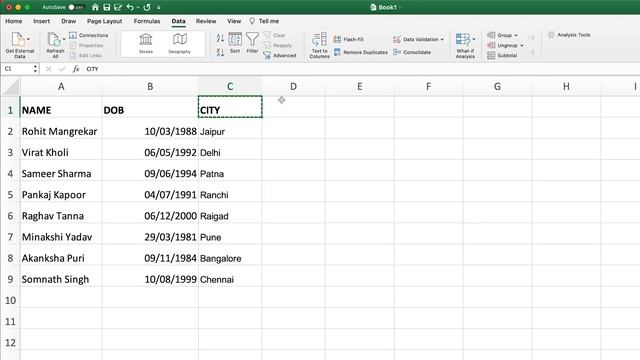Expand the What-If Analysis dropdown arrow
This screenshot has height=360, width=640.
tap(473, 39)
